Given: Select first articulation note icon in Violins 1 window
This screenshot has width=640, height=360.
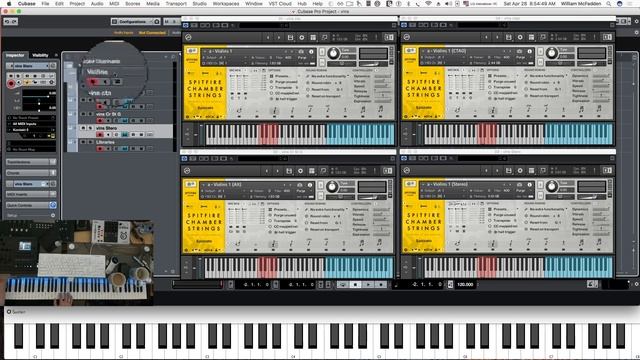Looking at the screenshot, I should [239, 110].
